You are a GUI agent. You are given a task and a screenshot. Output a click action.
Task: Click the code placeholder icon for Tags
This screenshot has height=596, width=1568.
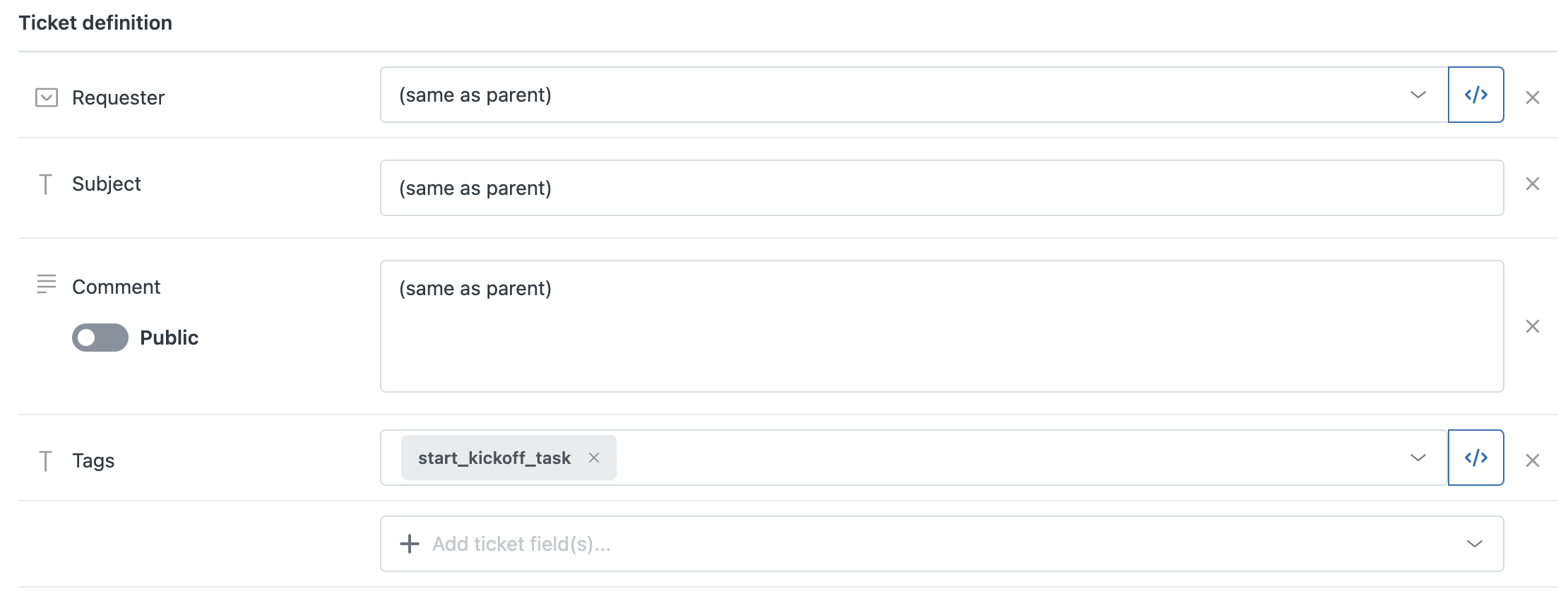pos(1475,458)
